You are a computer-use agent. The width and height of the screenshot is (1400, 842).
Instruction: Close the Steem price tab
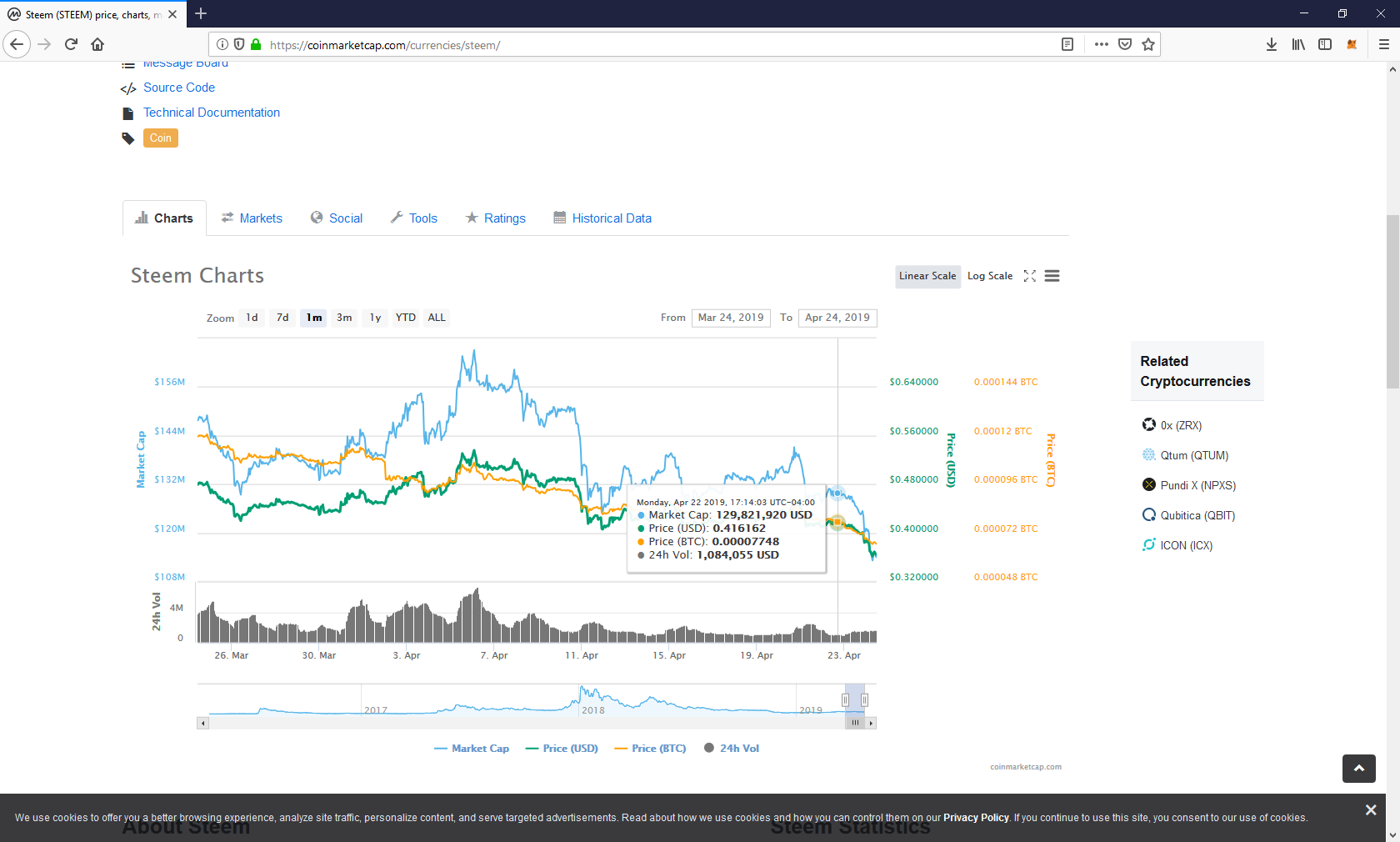pos(172,14)
